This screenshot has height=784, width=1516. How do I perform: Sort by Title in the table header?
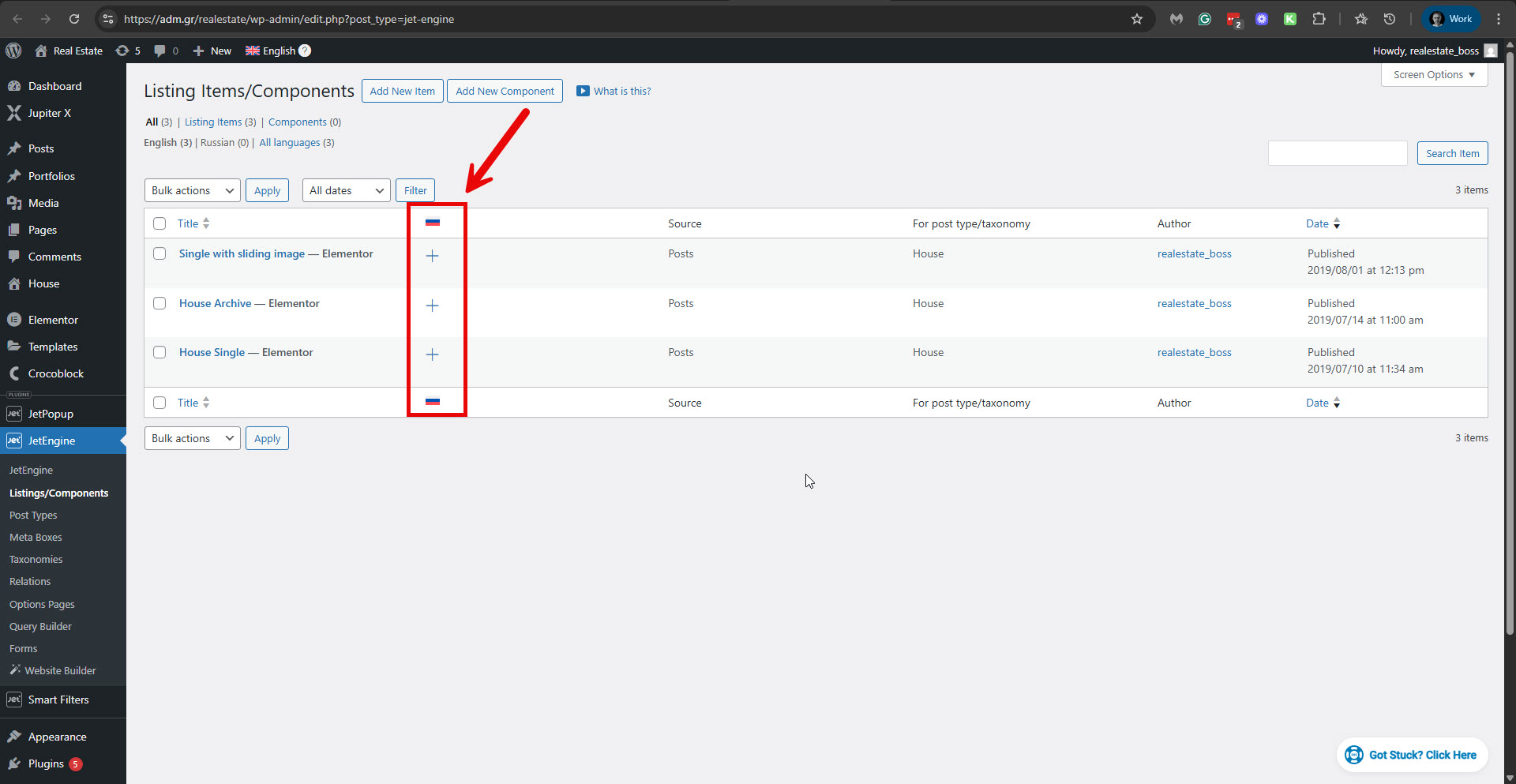pos(193,223)
